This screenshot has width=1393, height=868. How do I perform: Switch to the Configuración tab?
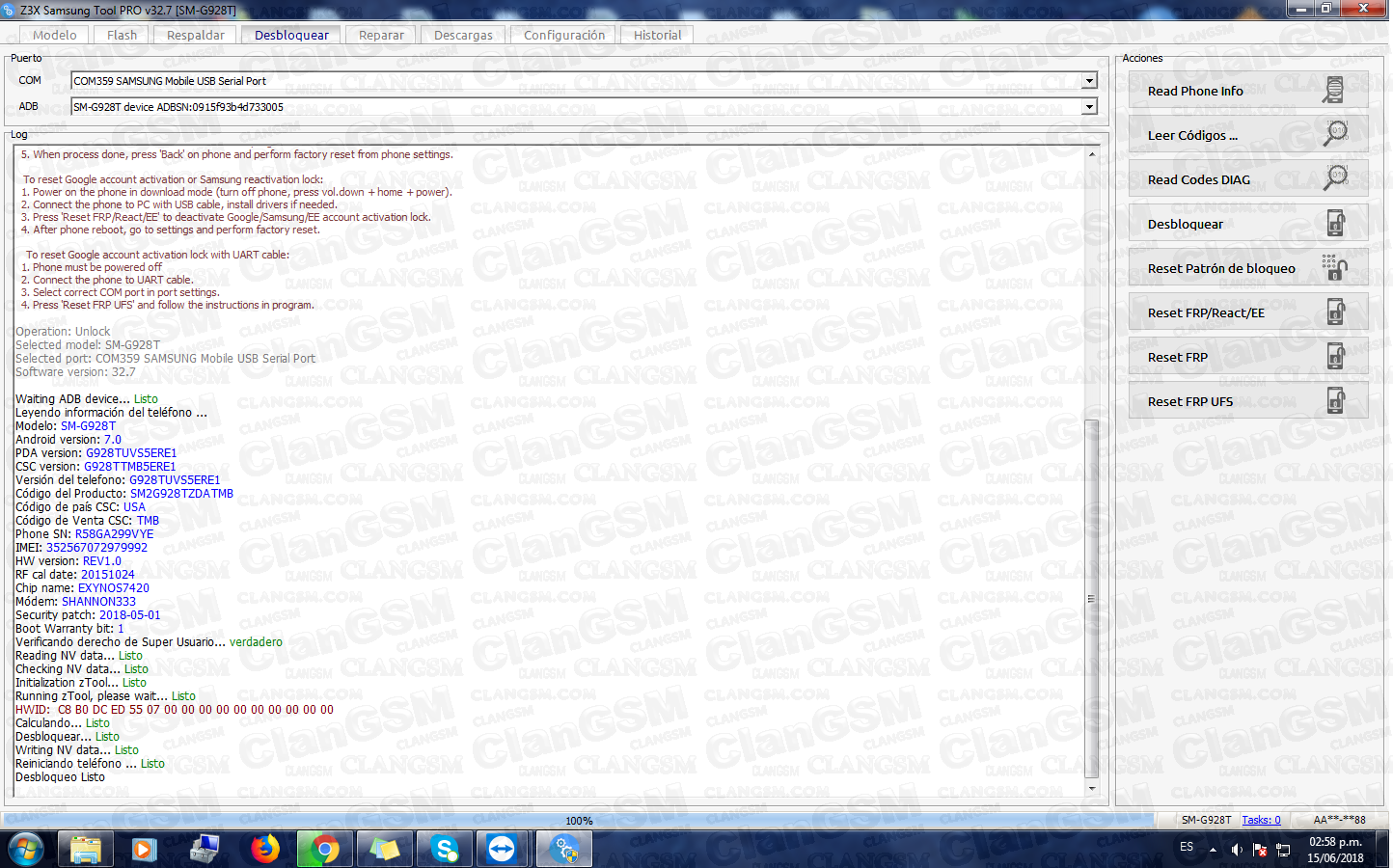point(564,35)
